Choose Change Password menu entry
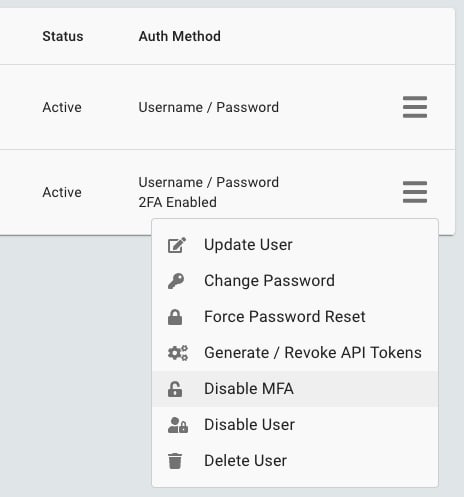The width and height of the screenshot is (464, 497). tap(295, 281)
